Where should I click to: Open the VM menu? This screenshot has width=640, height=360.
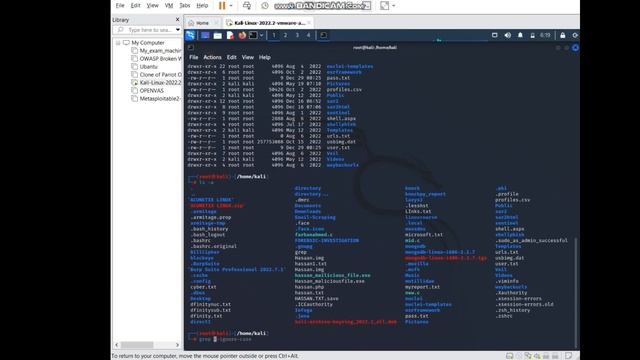pos(169,6)
